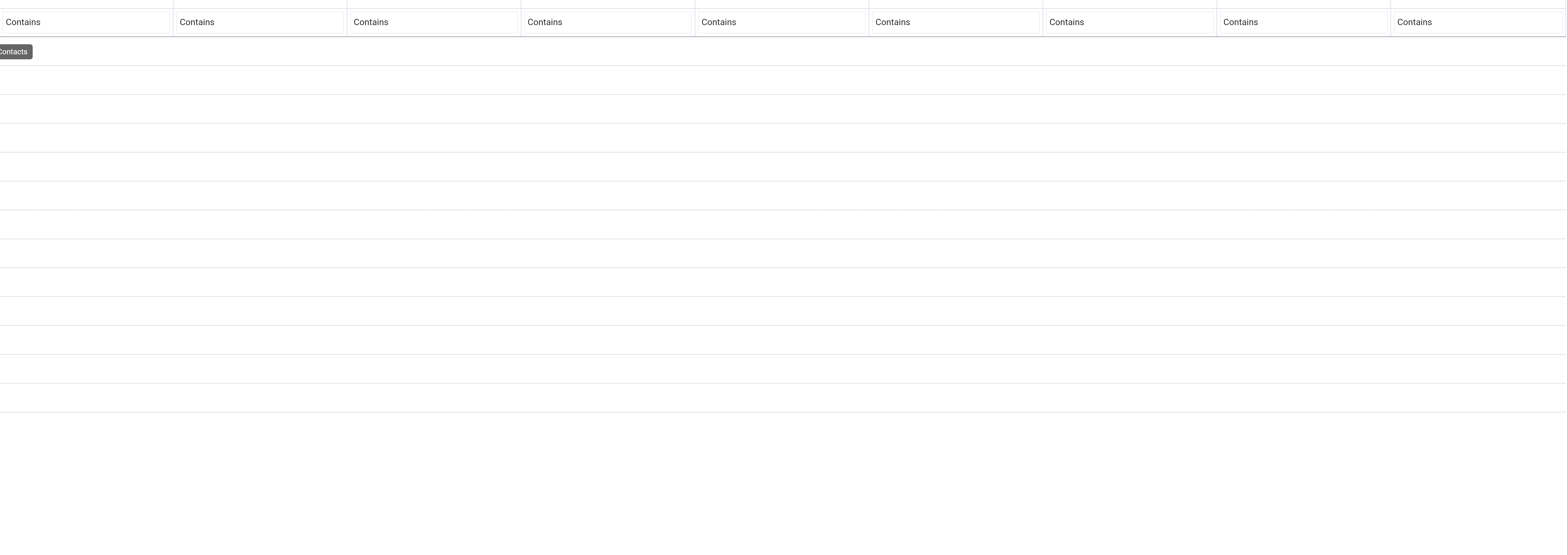The width and height of the screenshot is (1568, 555).
Task: Click the fifth column's Contains filter box
Action: pyautogui.click(x=781, y=22)
